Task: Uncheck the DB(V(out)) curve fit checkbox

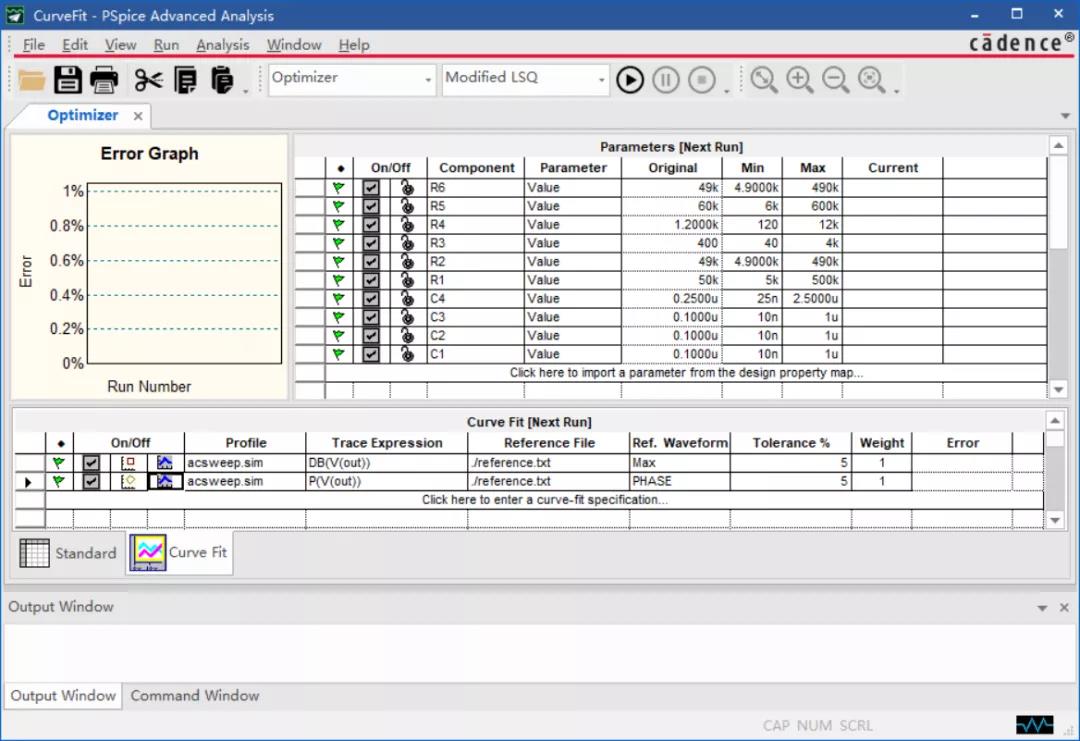Action: point(91,463)
